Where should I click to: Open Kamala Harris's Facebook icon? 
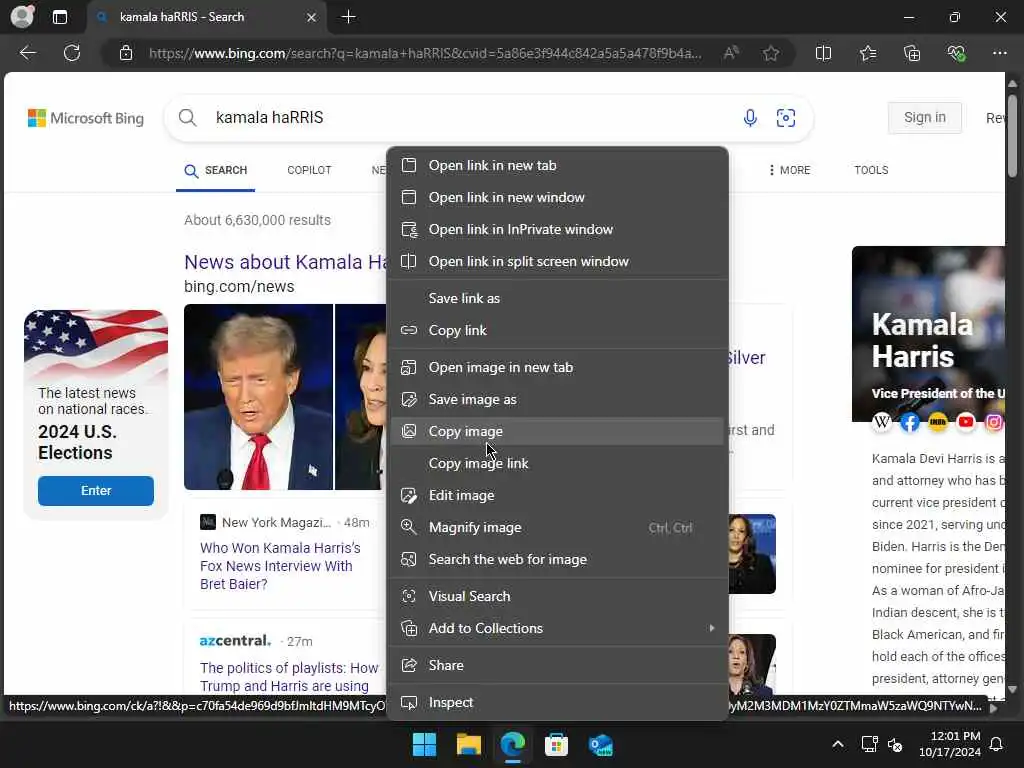(910, 422)
